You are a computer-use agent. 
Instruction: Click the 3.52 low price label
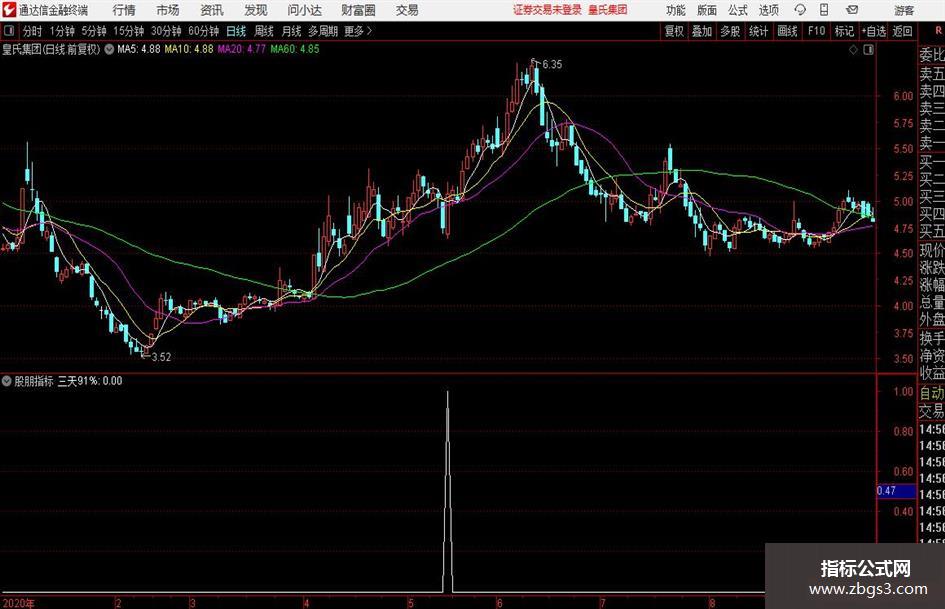click(x=161, y=357)
